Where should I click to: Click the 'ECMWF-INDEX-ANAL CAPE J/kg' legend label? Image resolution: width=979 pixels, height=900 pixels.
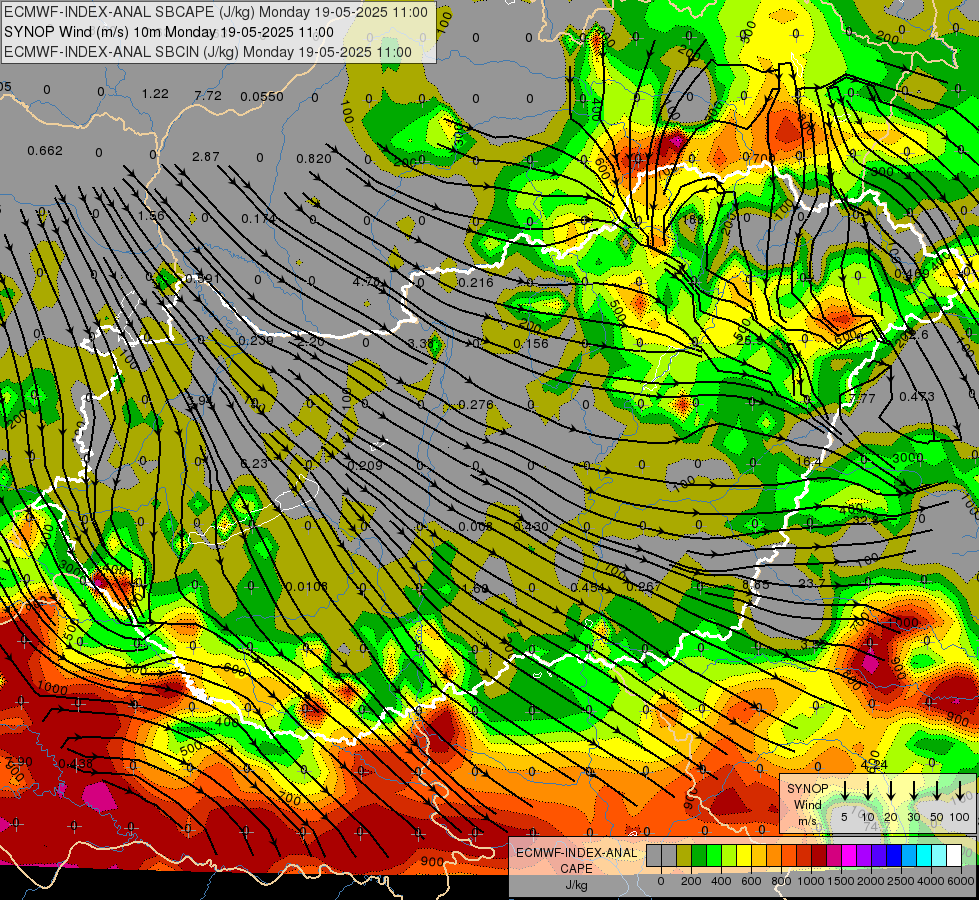576,868
